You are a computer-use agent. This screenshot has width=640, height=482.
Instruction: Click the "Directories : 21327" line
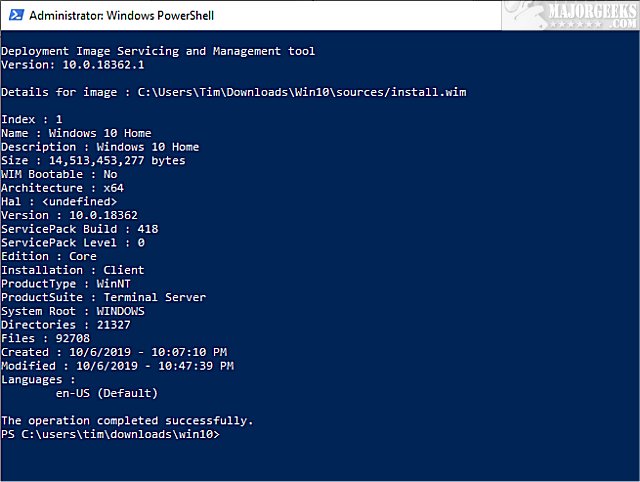[66, 325]
